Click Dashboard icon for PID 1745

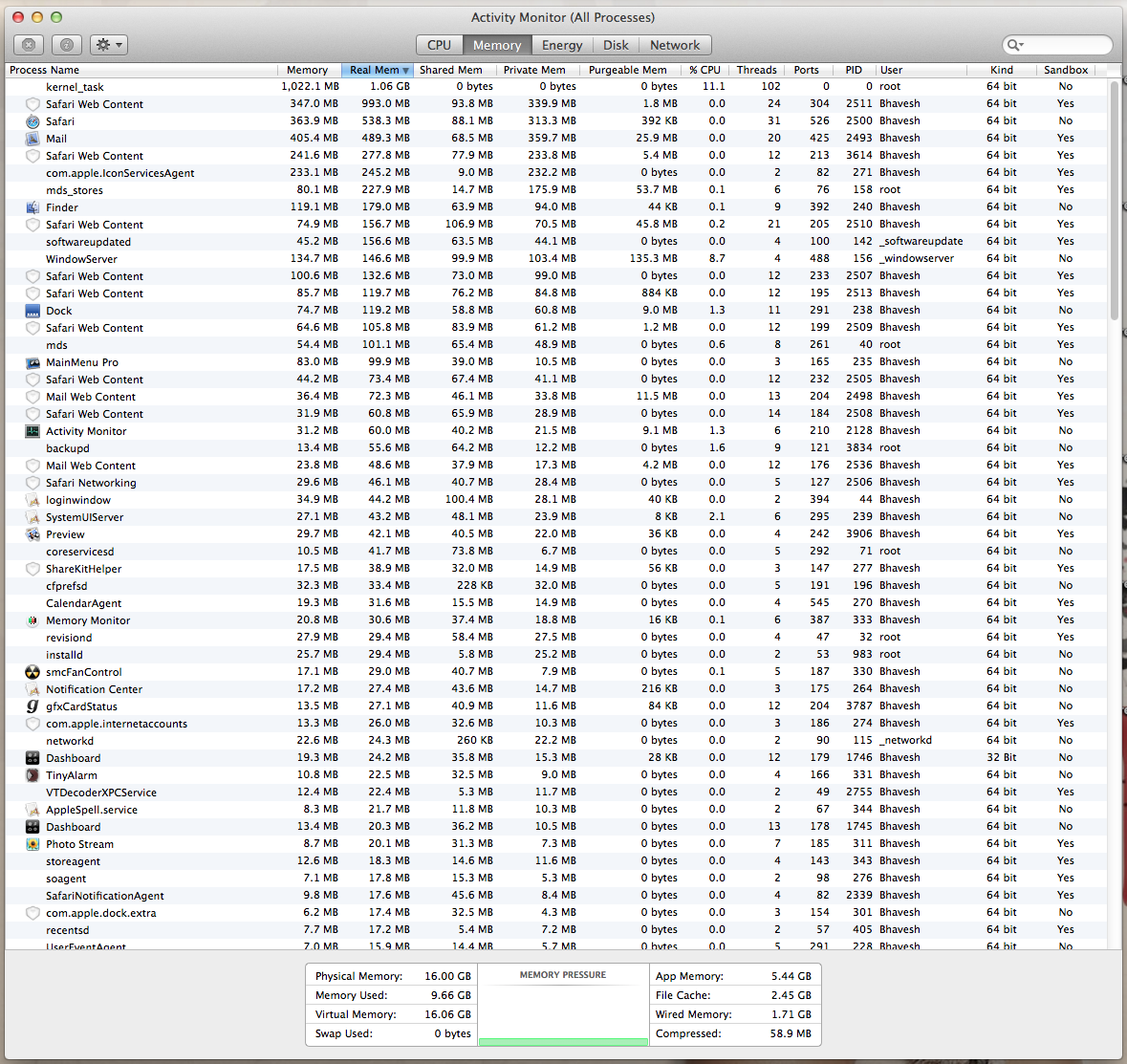tap(33, 827)
